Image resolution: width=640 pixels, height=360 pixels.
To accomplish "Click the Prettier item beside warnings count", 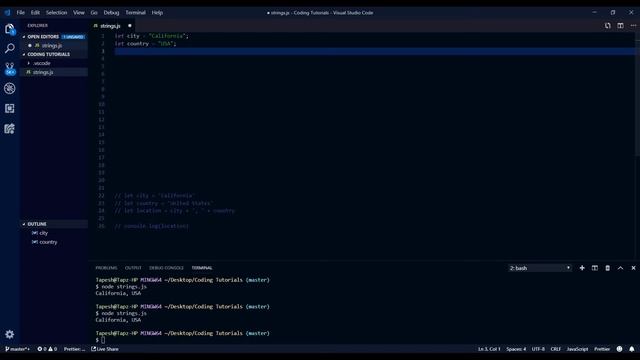I will pyautogui.click(x=74, y=349).
